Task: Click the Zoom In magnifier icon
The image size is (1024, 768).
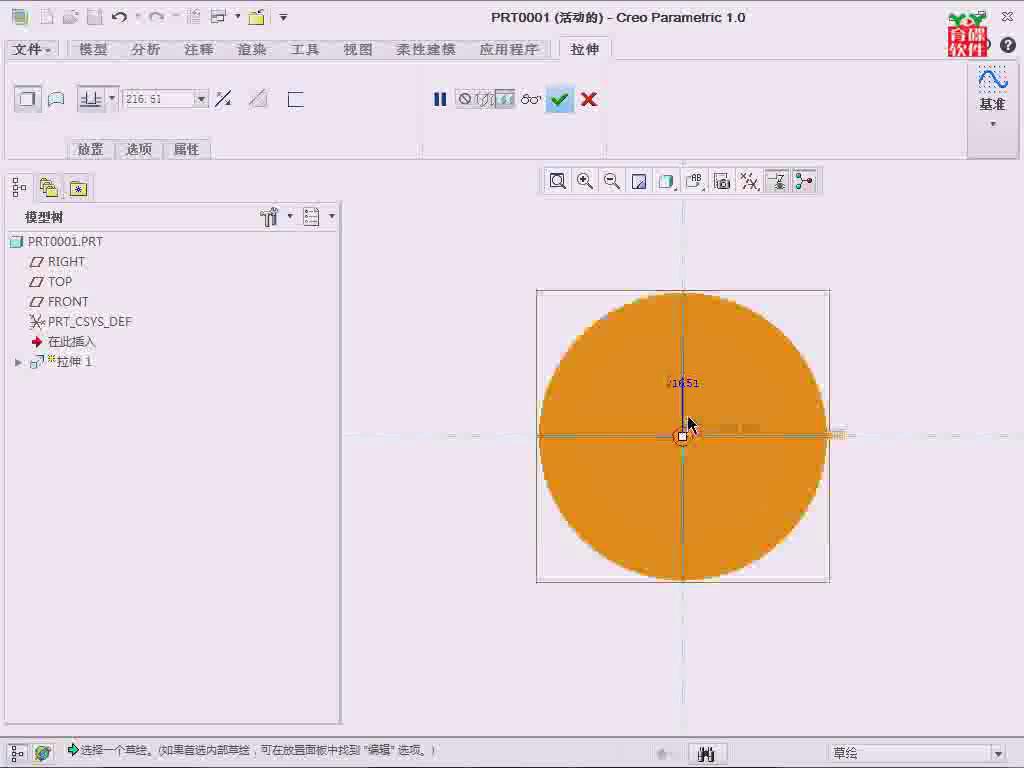Action: (x=585, y=181)
